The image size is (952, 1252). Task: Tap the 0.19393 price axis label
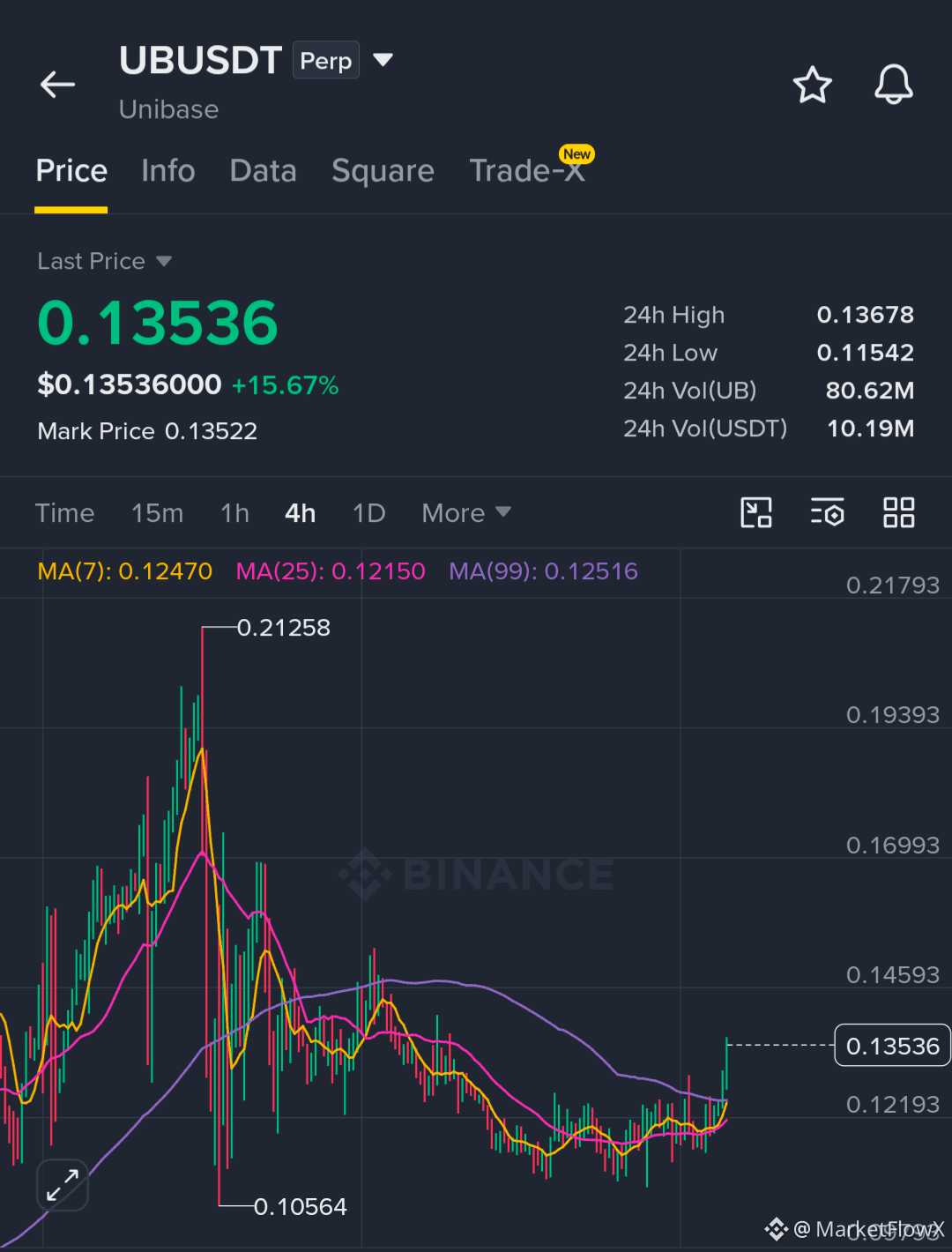click(892, 715)
